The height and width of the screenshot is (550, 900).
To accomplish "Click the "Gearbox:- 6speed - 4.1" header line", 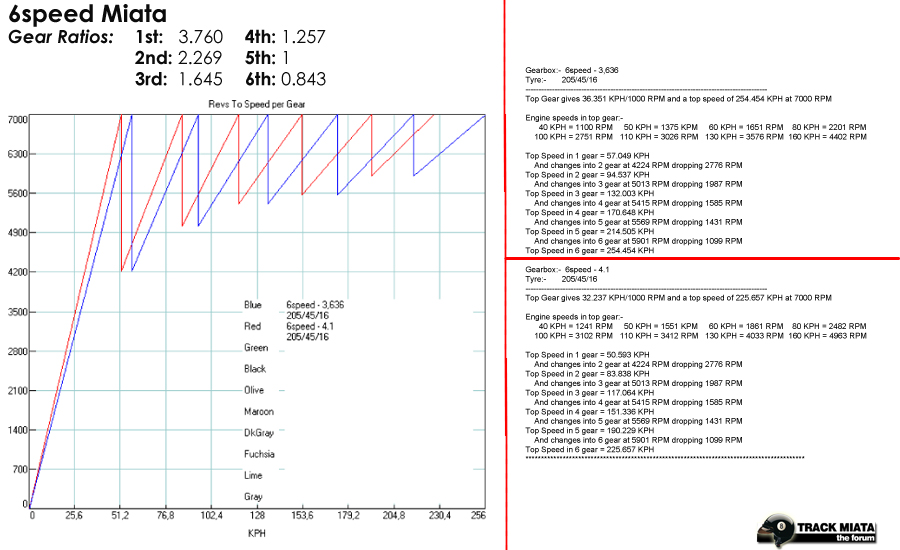I will [x=567, y=269].
